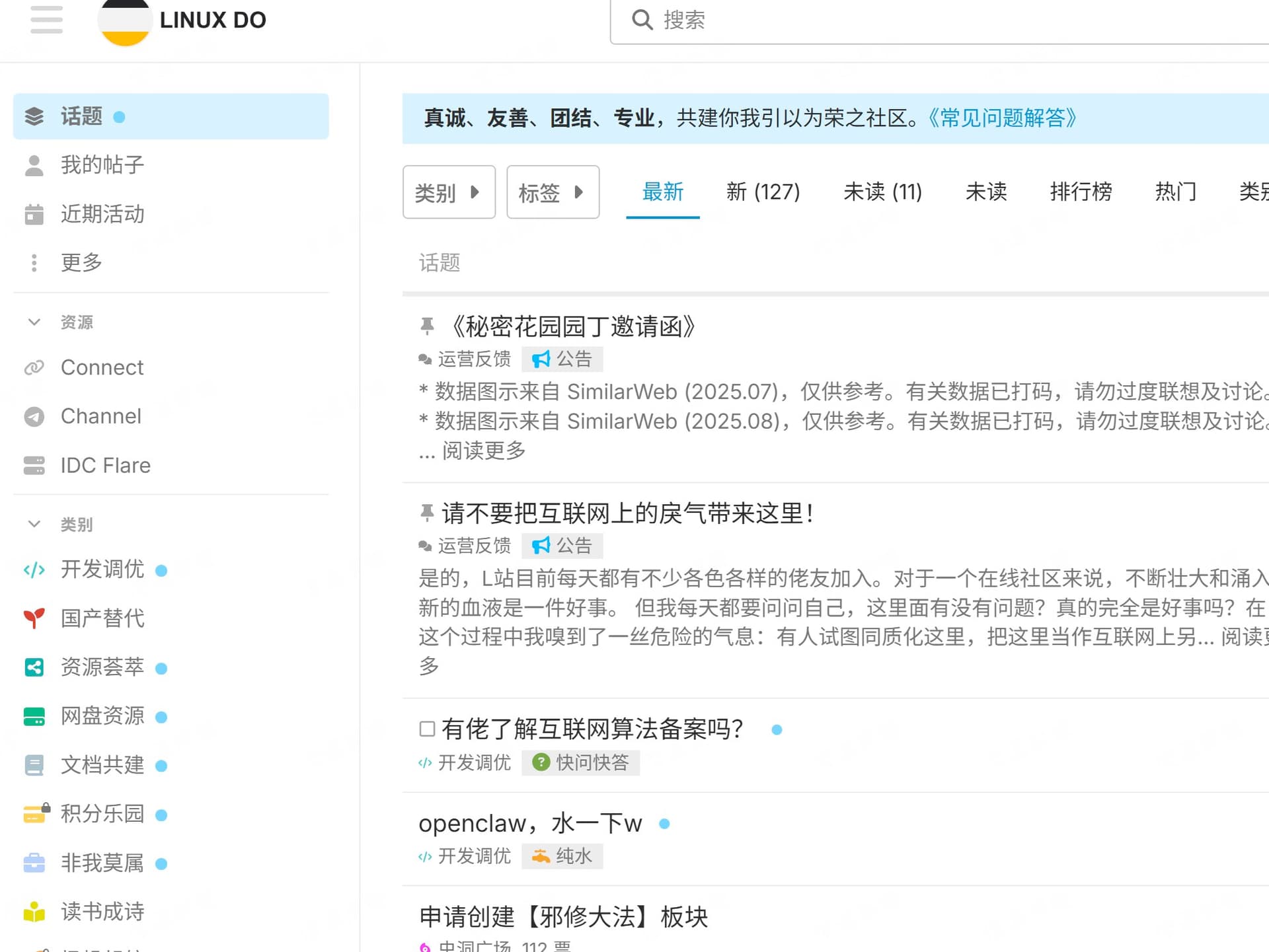The width and height of the screenshot is (1269, 952).
Task: Focus the 搜索 input field
Action: 925,20
